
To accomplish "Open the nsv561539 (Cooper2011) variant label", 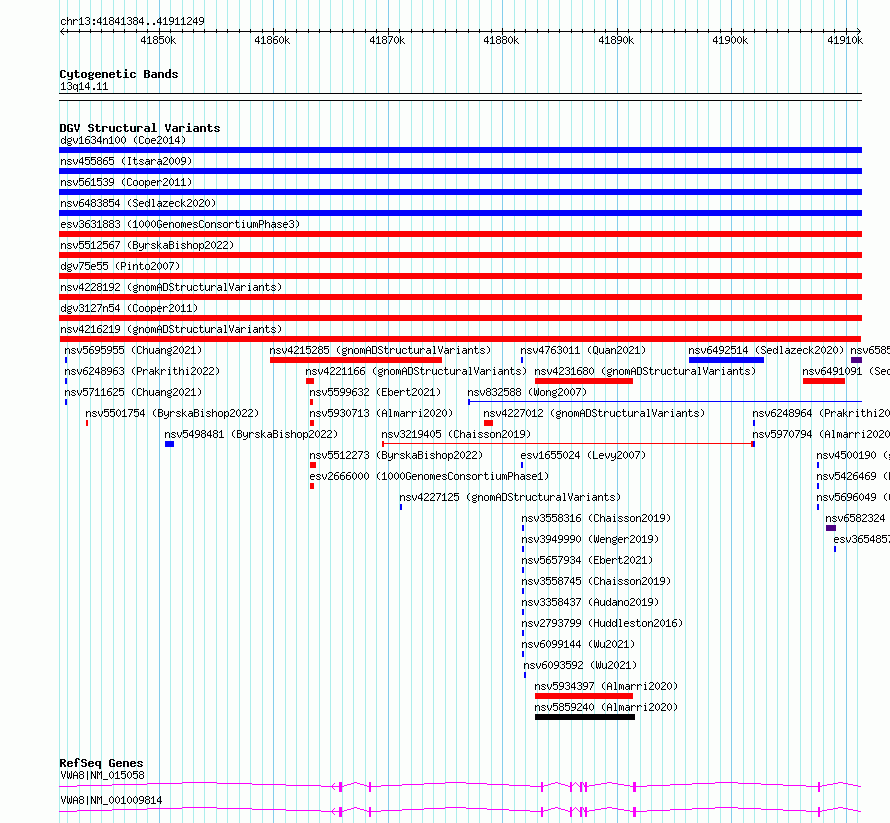I will [126, 182].
